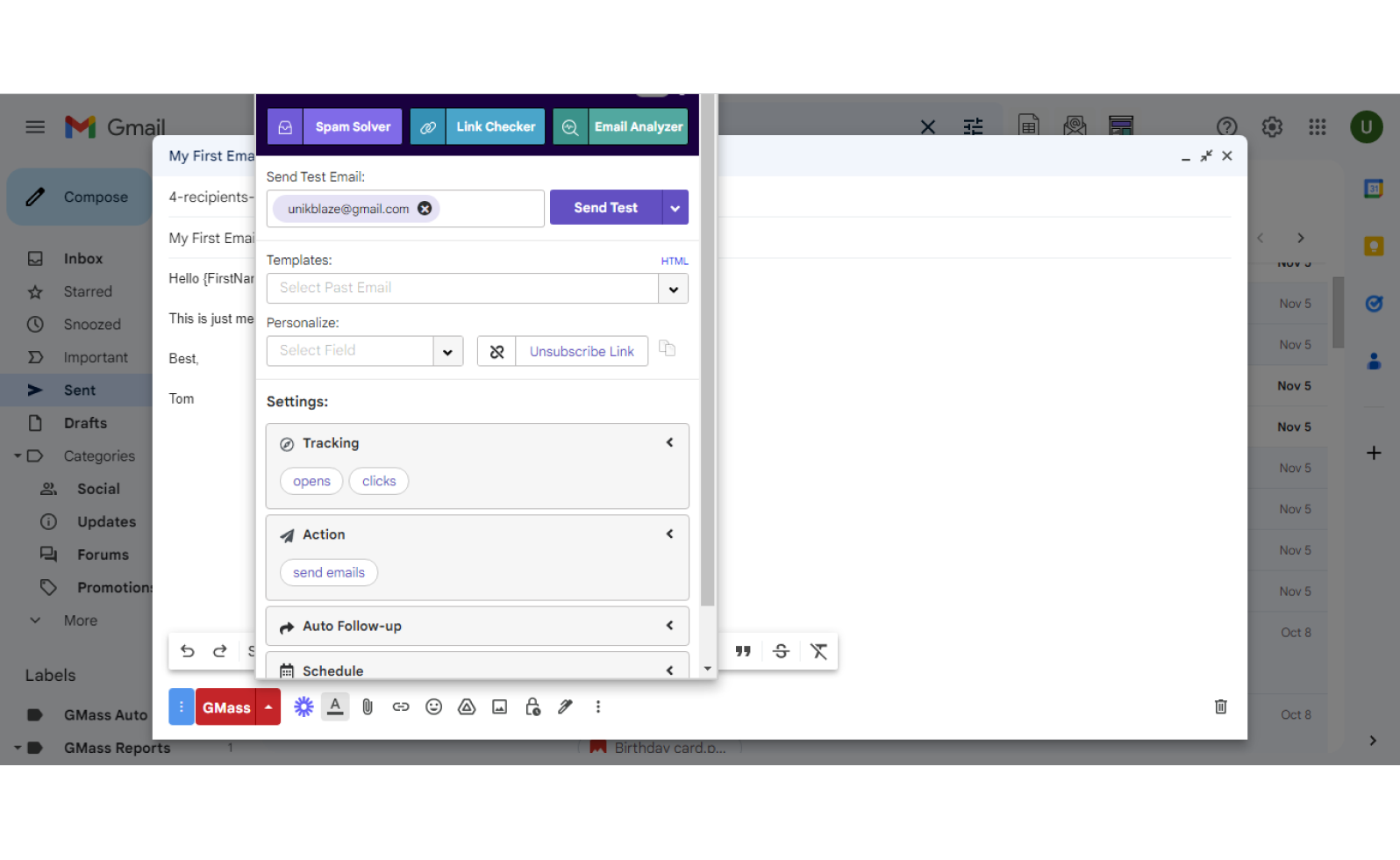
Task: Open Drafts folder
Action: pos(85,423)
